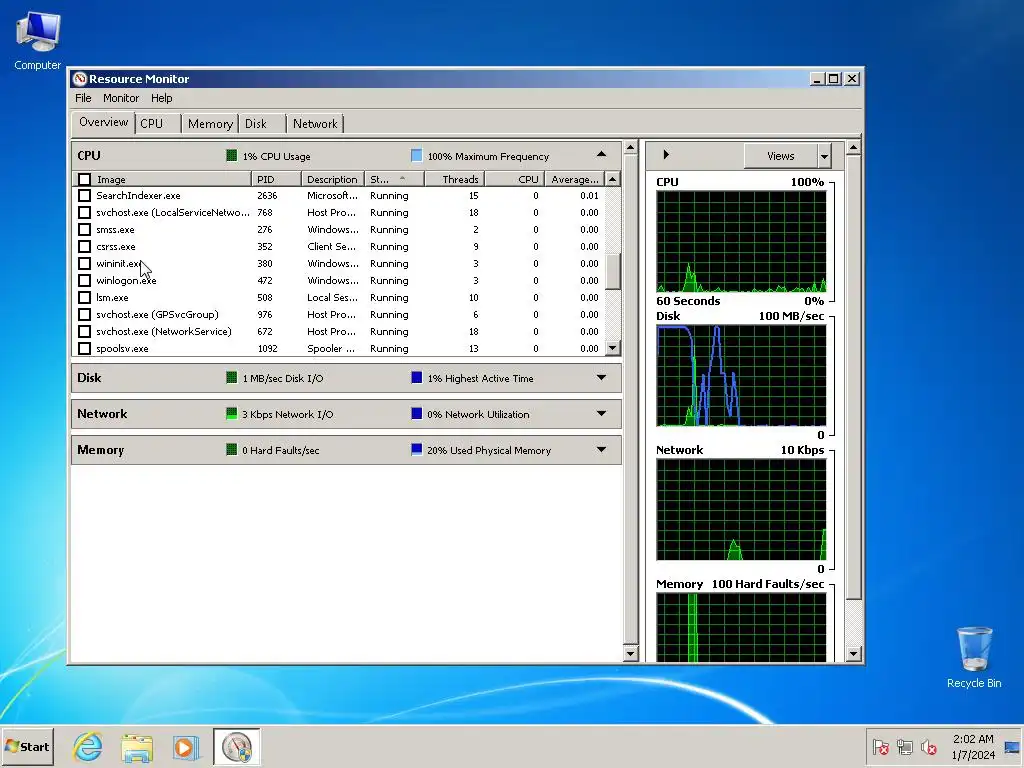1024x768 pixels.
Task: Check the spoolsv.exe checkbox
Action: [x=84, y=348]
